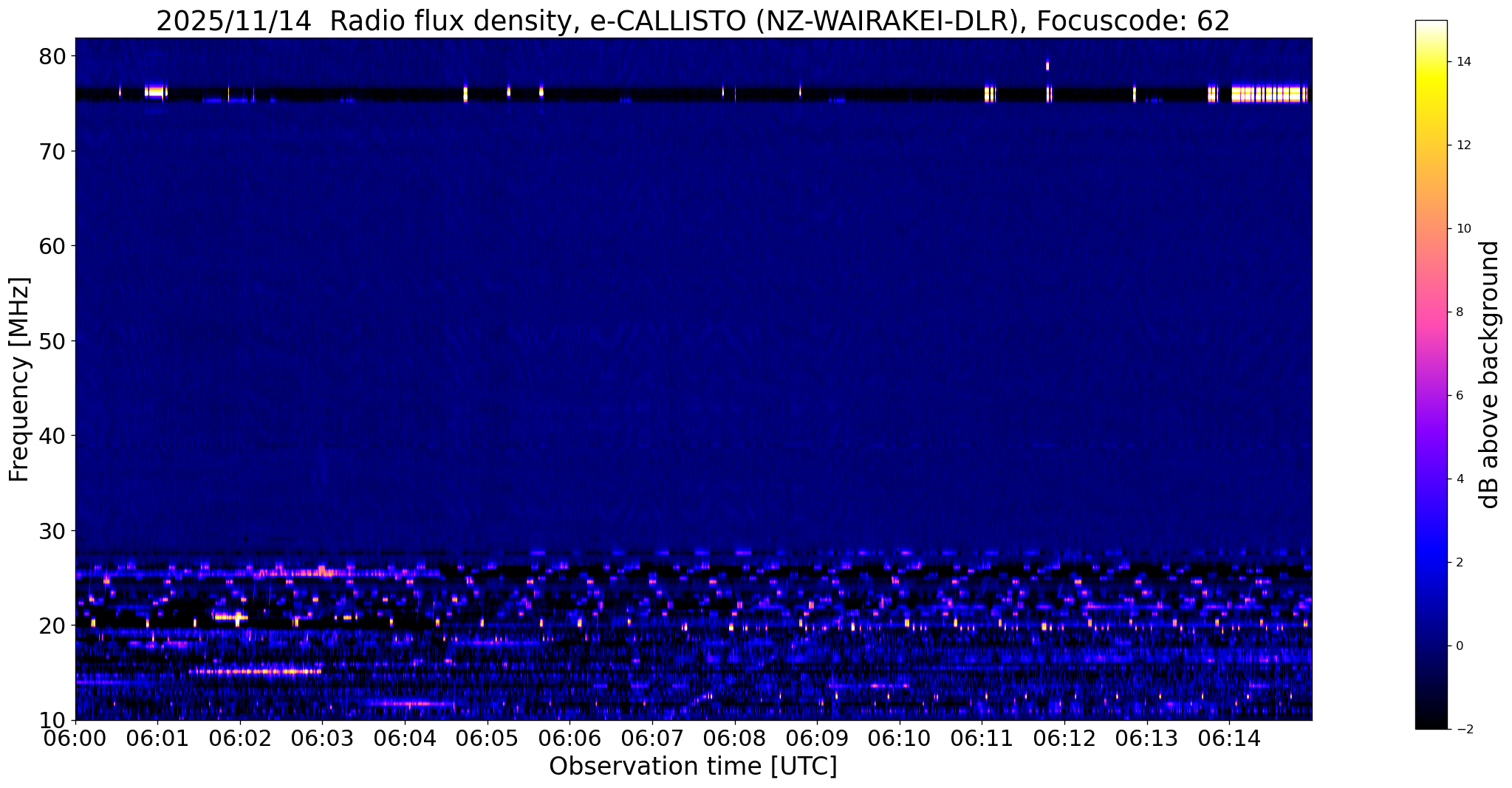Click the 80 MHz frequency tick label
The width and height of the screenshot is (1512, 788).
(x=52, y=56)
